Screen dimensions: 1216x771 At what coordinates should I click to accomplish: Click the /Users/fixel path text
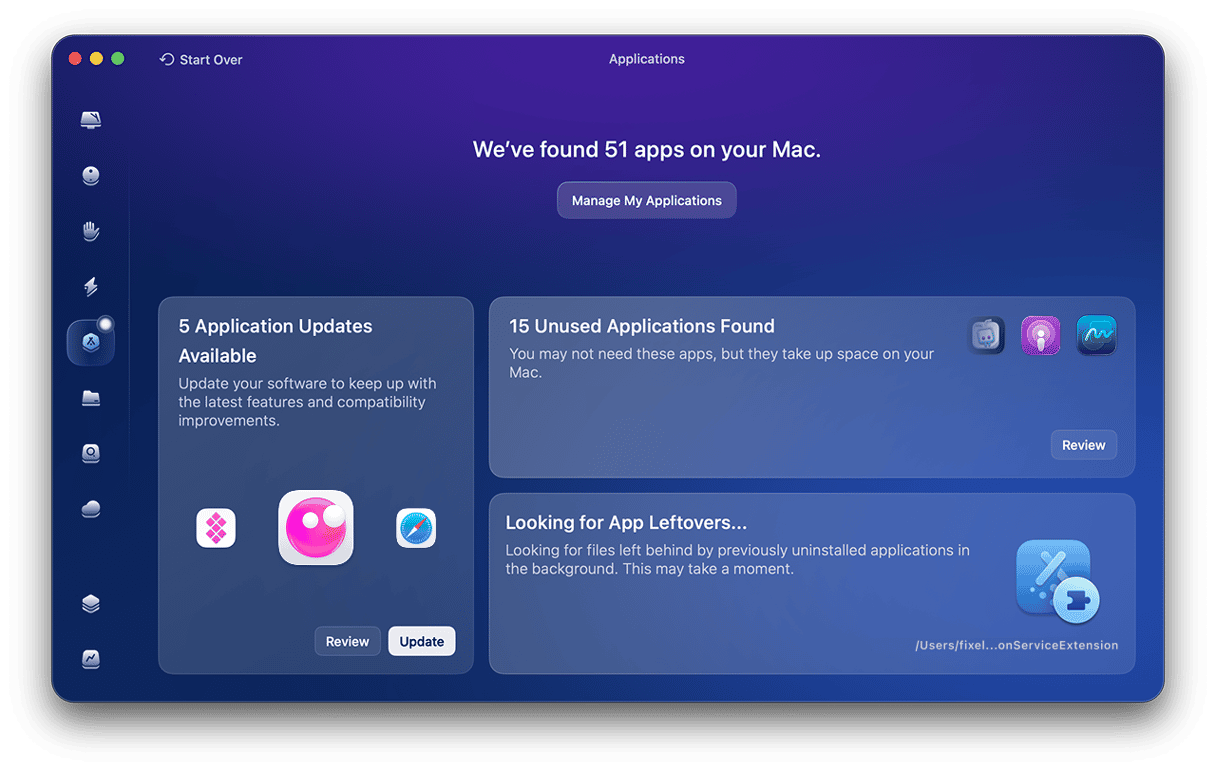tap(1017, 645)
